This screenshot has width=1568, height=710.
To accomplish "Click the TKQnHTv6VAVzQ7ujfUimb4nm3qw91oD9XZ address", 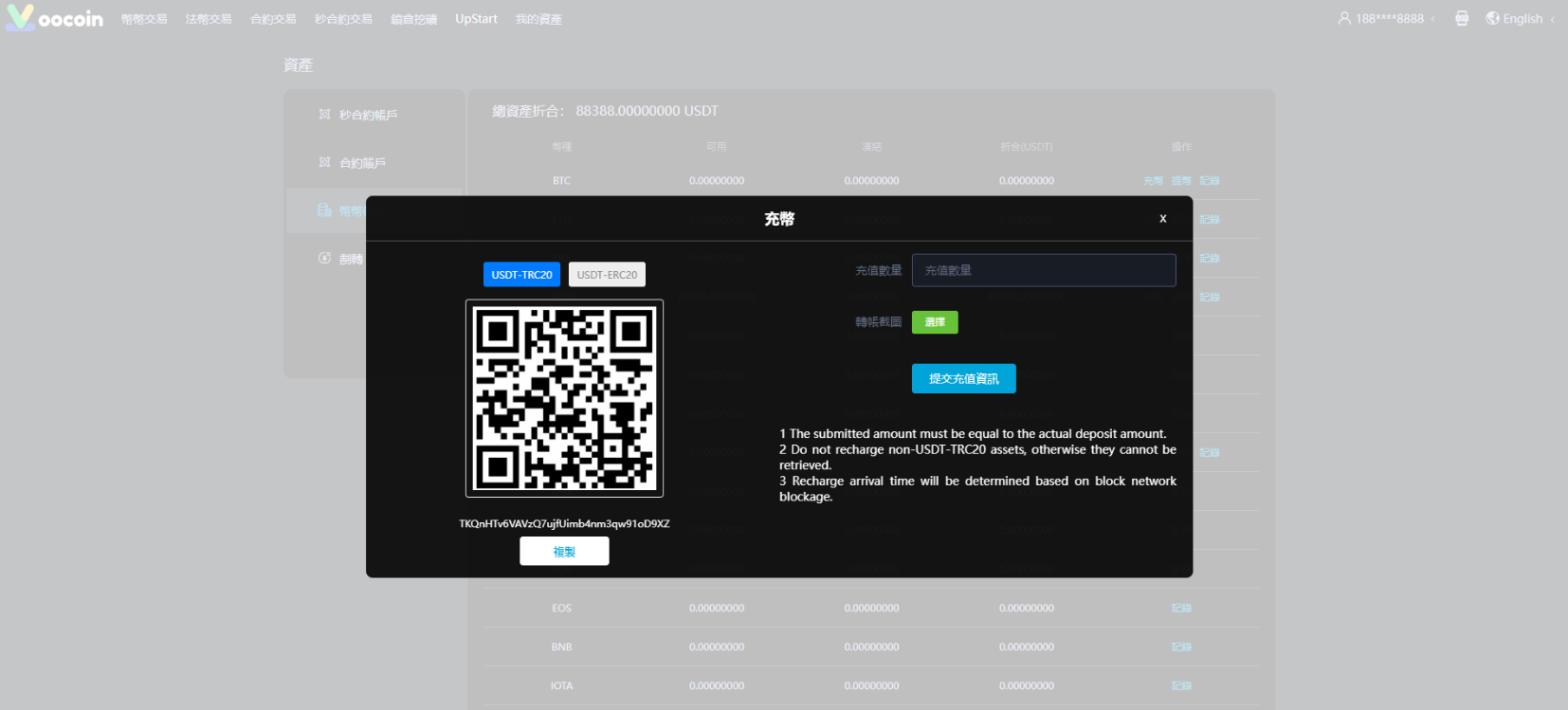I will click(564, 523).
